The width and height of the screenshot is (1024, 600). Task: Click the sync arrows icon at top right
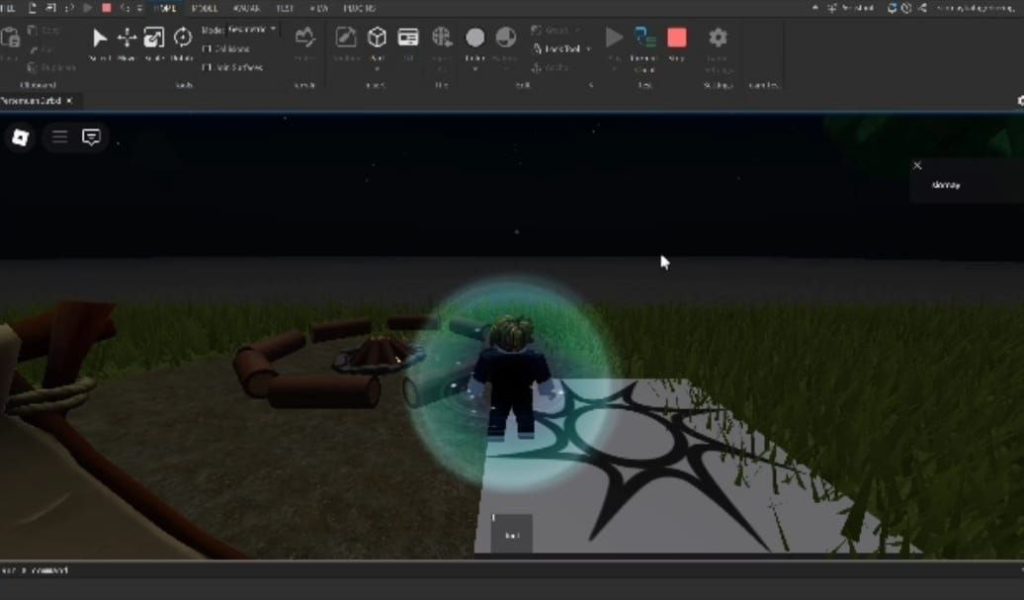pyautogui.click(x=892, y=8)
